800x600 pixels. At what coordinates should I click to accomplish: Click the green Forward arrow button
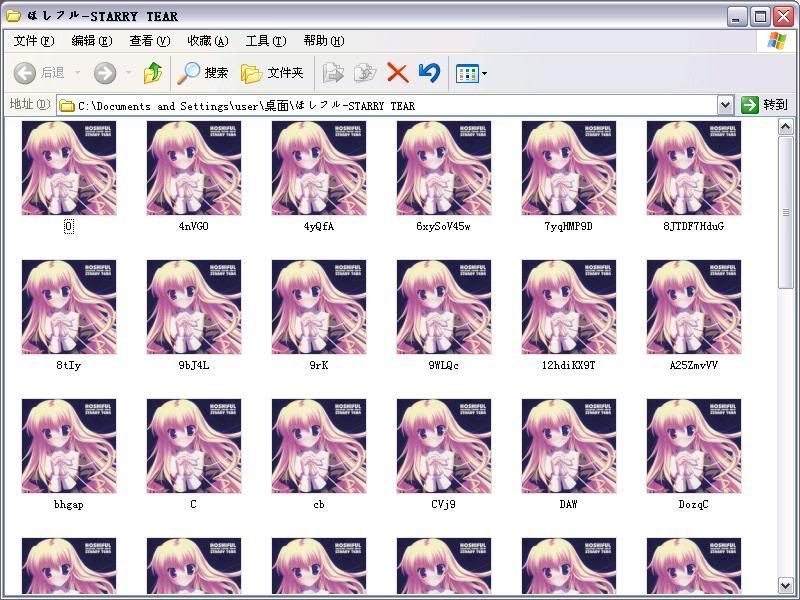pyautogui.click(x=105, y=73)
